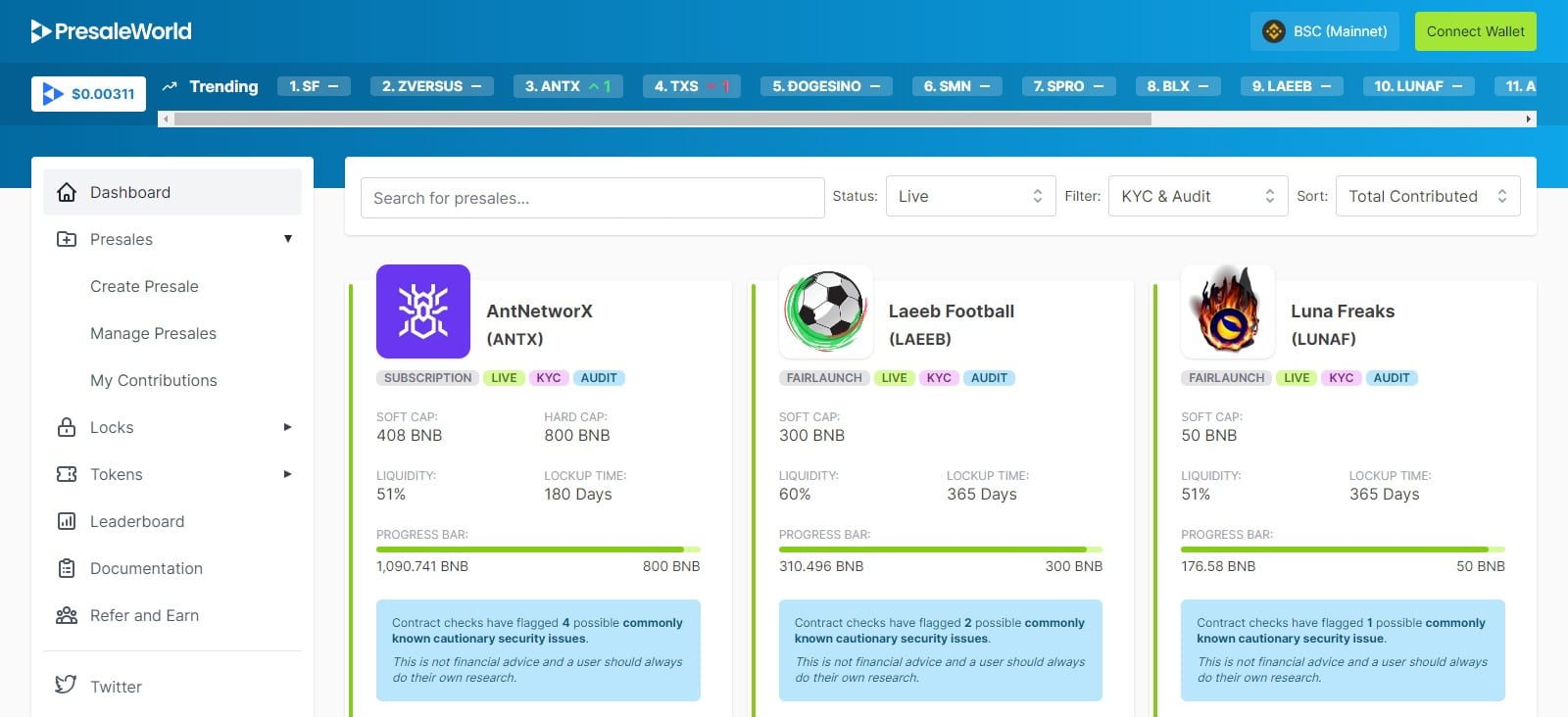This screenshot has width=1568, height=717.
Task: Click the Search for presales input field
Action: point(592,198)
